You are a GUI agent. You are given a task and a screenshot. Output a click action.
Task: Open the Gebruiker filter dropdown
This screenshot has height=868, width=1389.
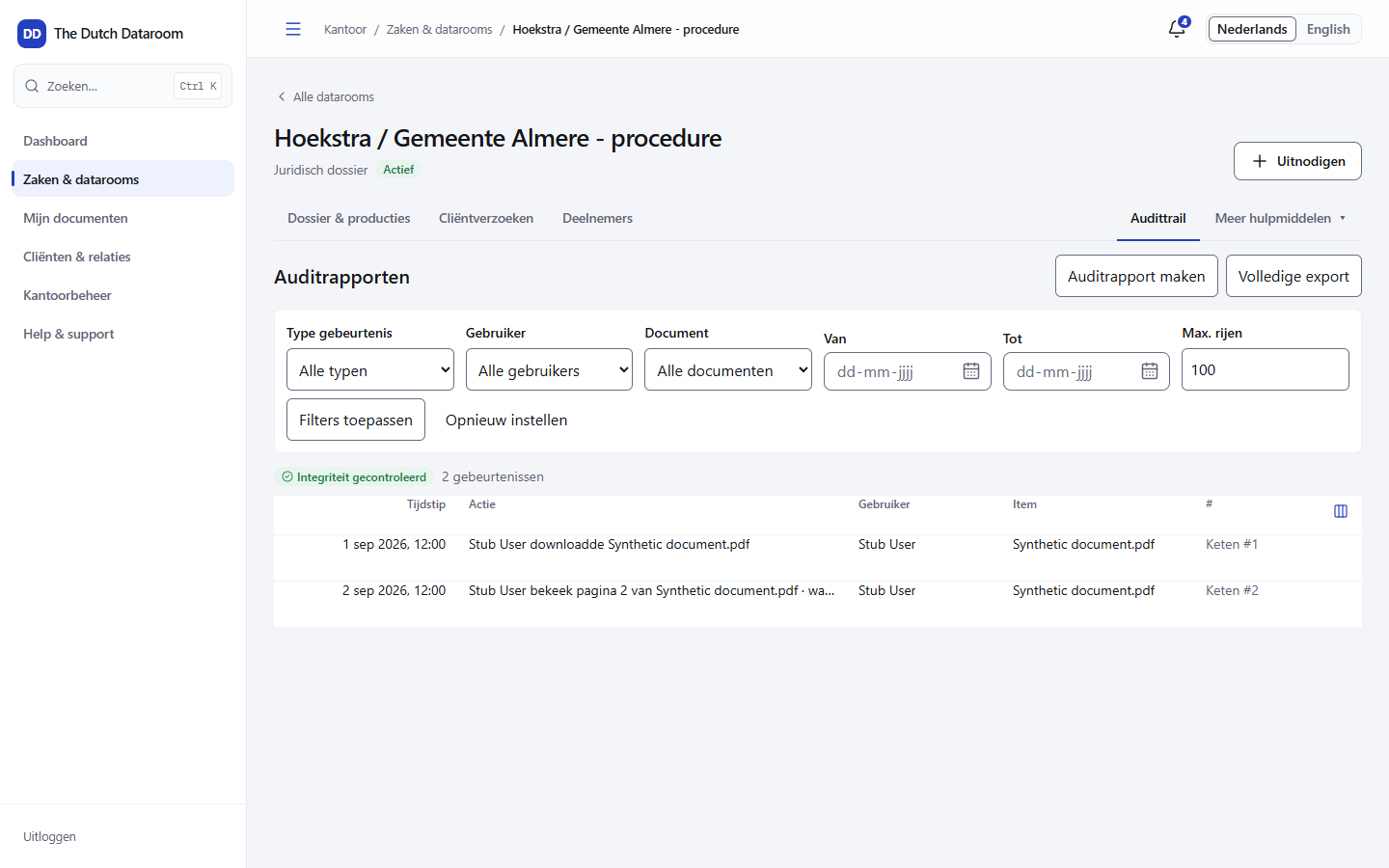click(549, 369)
